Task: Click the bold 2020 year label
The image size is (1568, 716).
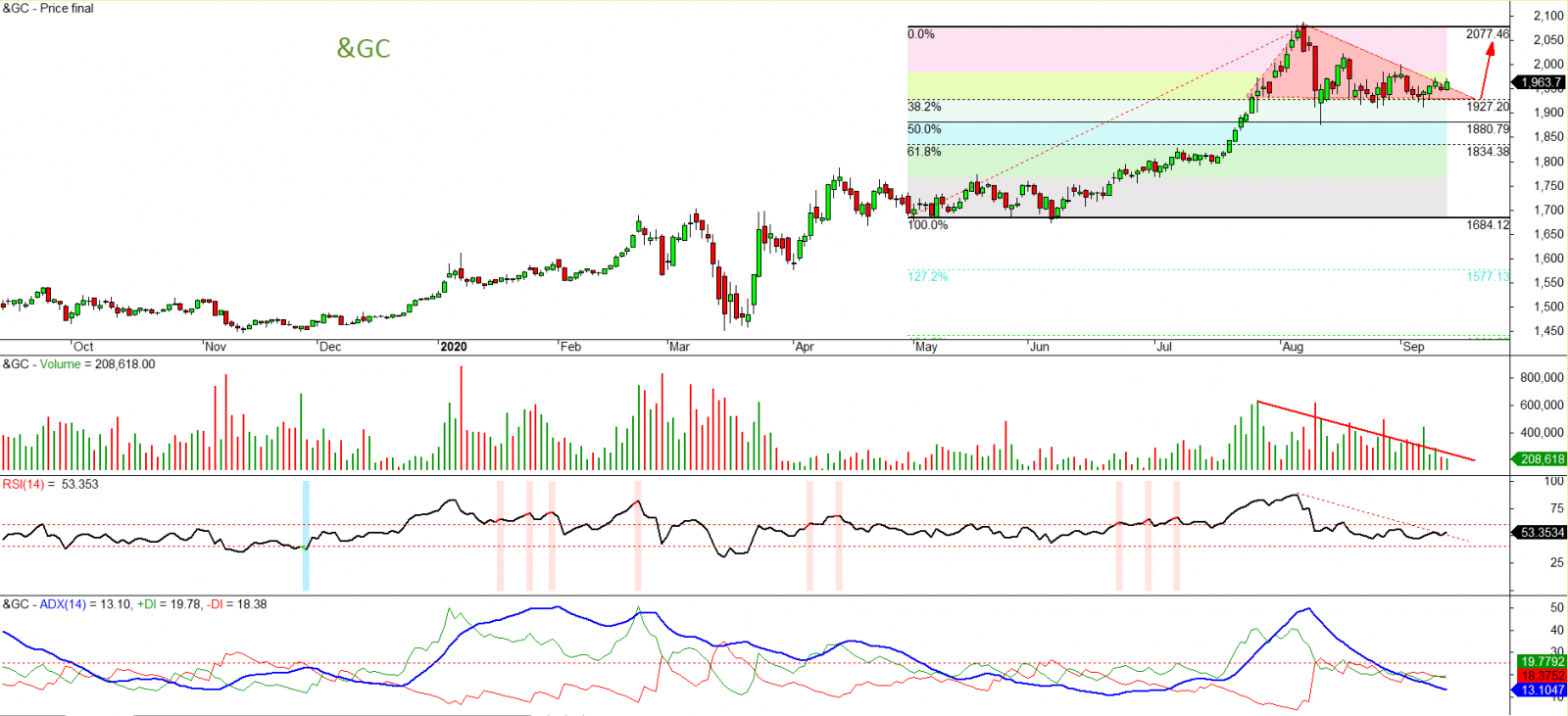Action: coord(454,347)
